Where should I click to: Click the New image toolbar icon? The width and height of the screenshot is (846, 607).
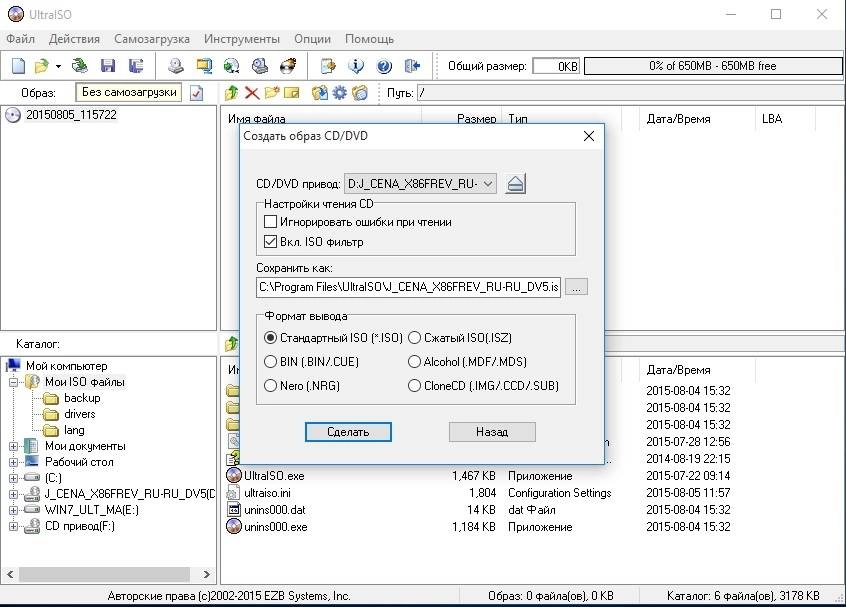coord(18,66)
